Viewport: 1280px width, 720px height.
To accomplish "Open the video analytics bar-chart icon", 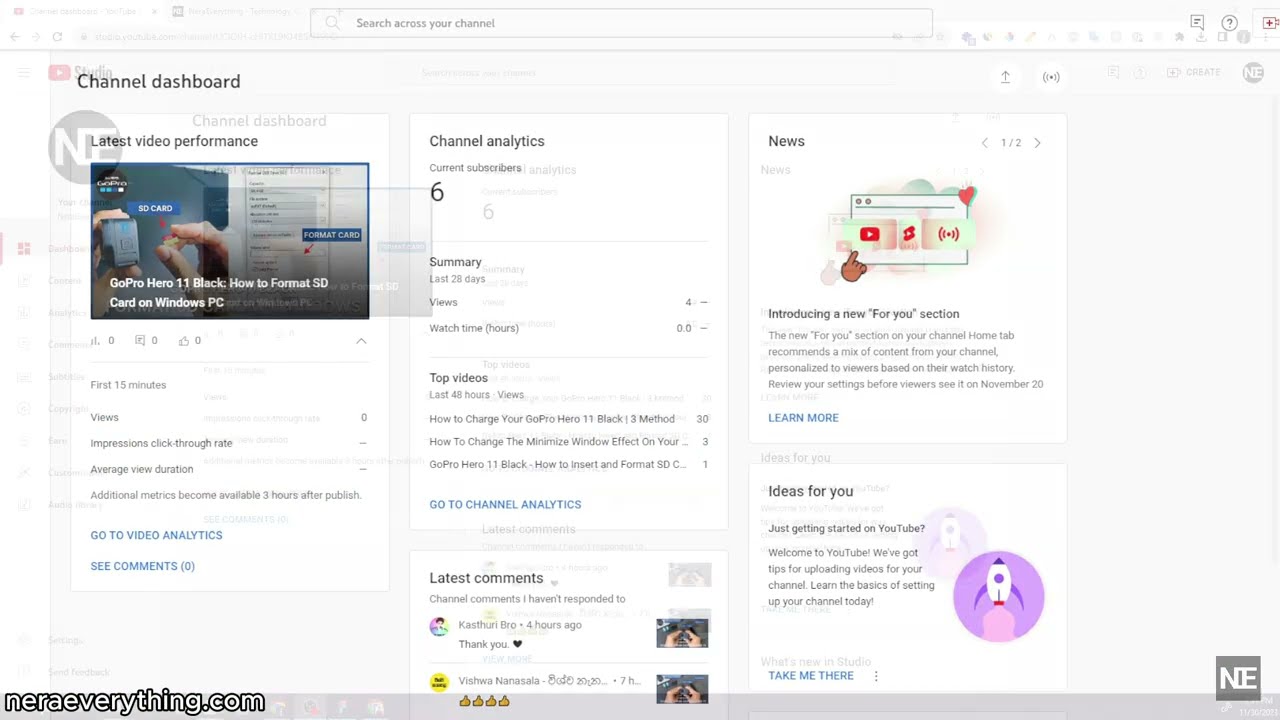I will [96, 341].
